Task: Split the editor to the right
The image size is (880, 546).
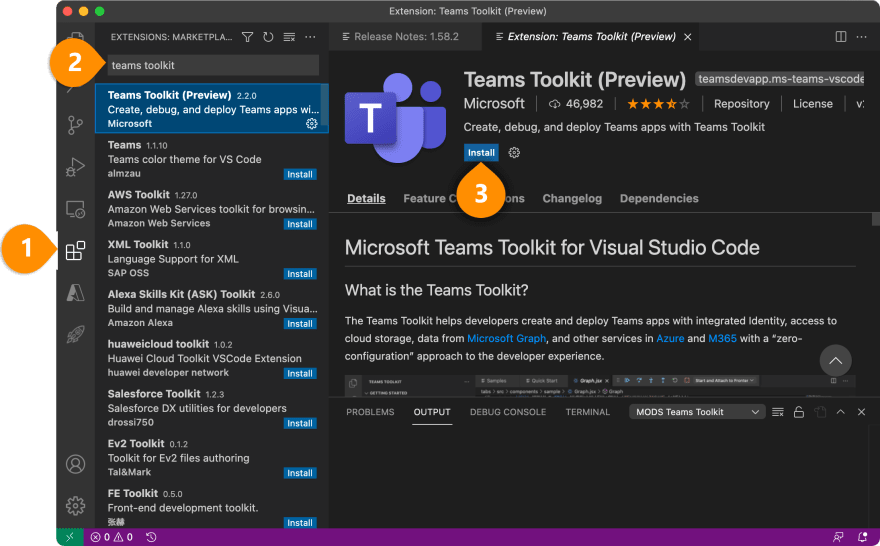Action: coord(841,36)
